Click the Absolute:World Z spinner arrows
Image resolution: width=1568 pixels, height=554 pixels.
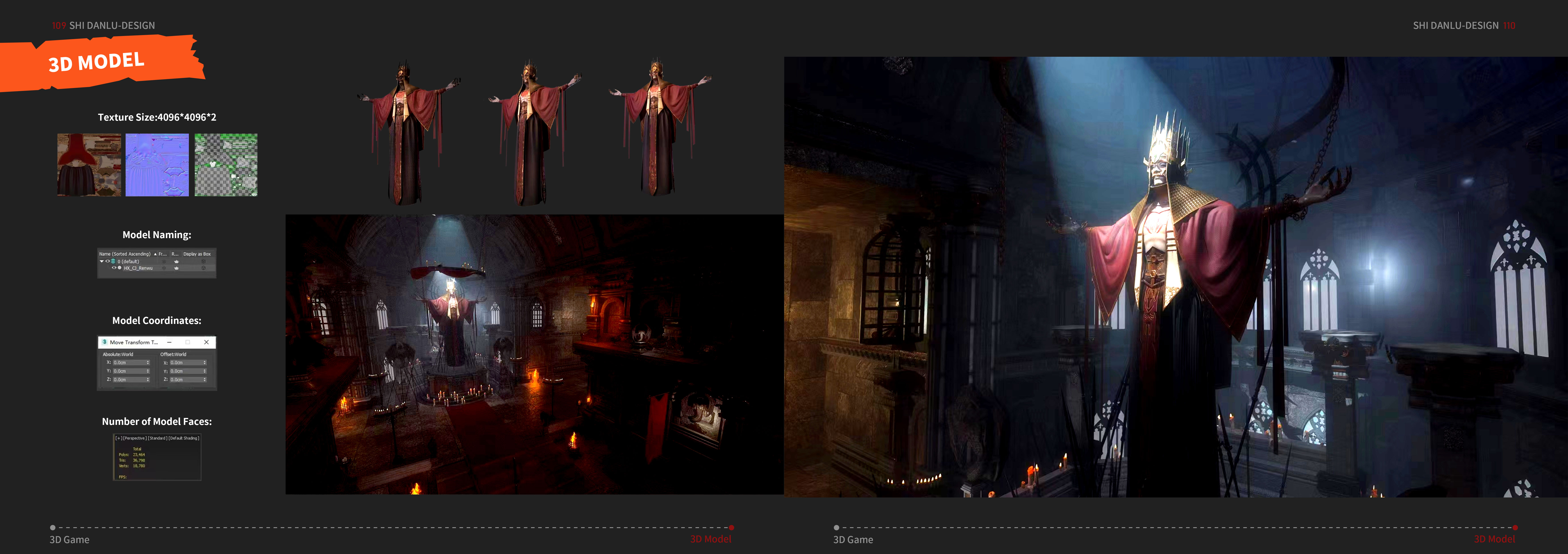point(148,380)
